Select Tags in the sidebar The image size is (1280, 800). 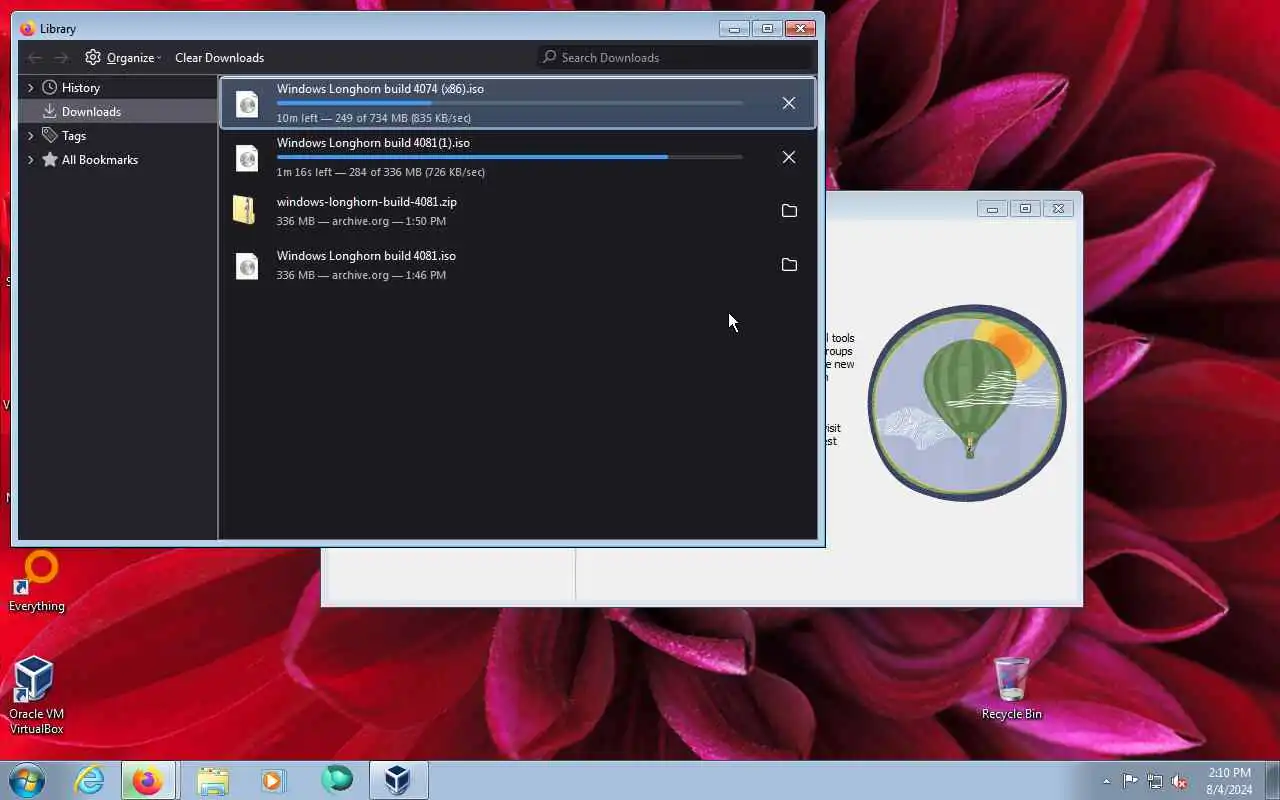[x=118, y=135]
